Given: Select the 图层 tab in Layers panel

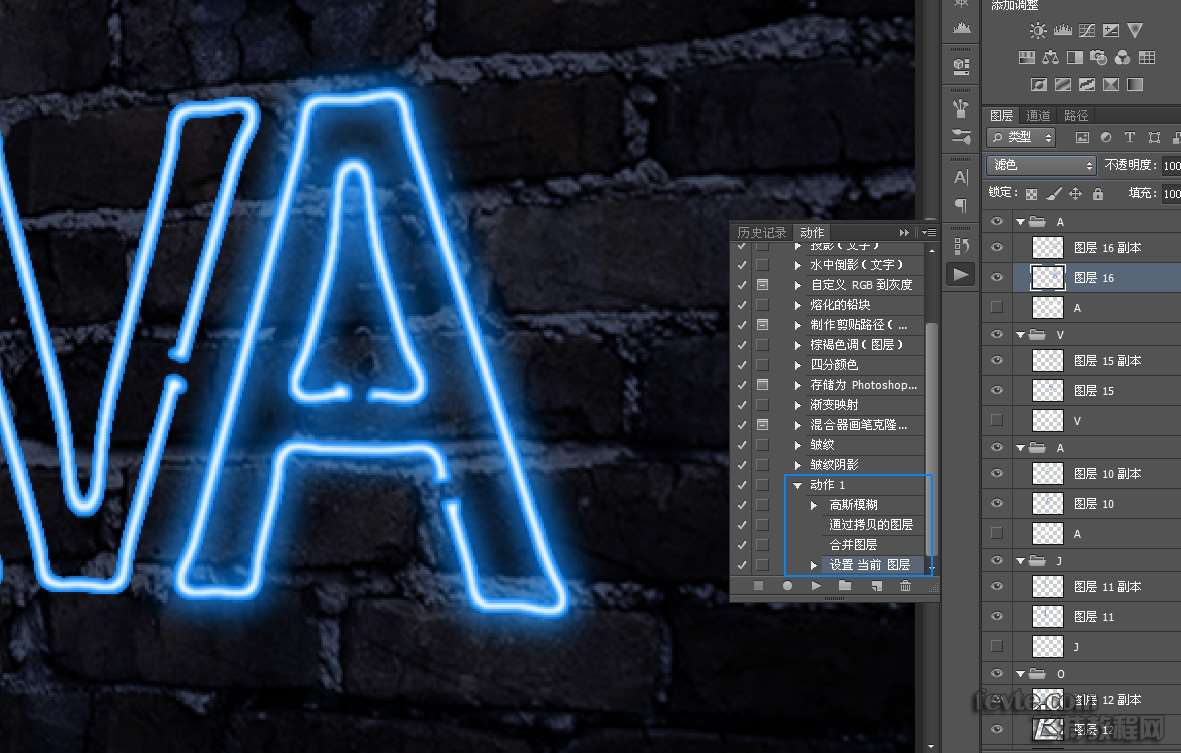Looking at the screenshot, I should point(1001,115).
